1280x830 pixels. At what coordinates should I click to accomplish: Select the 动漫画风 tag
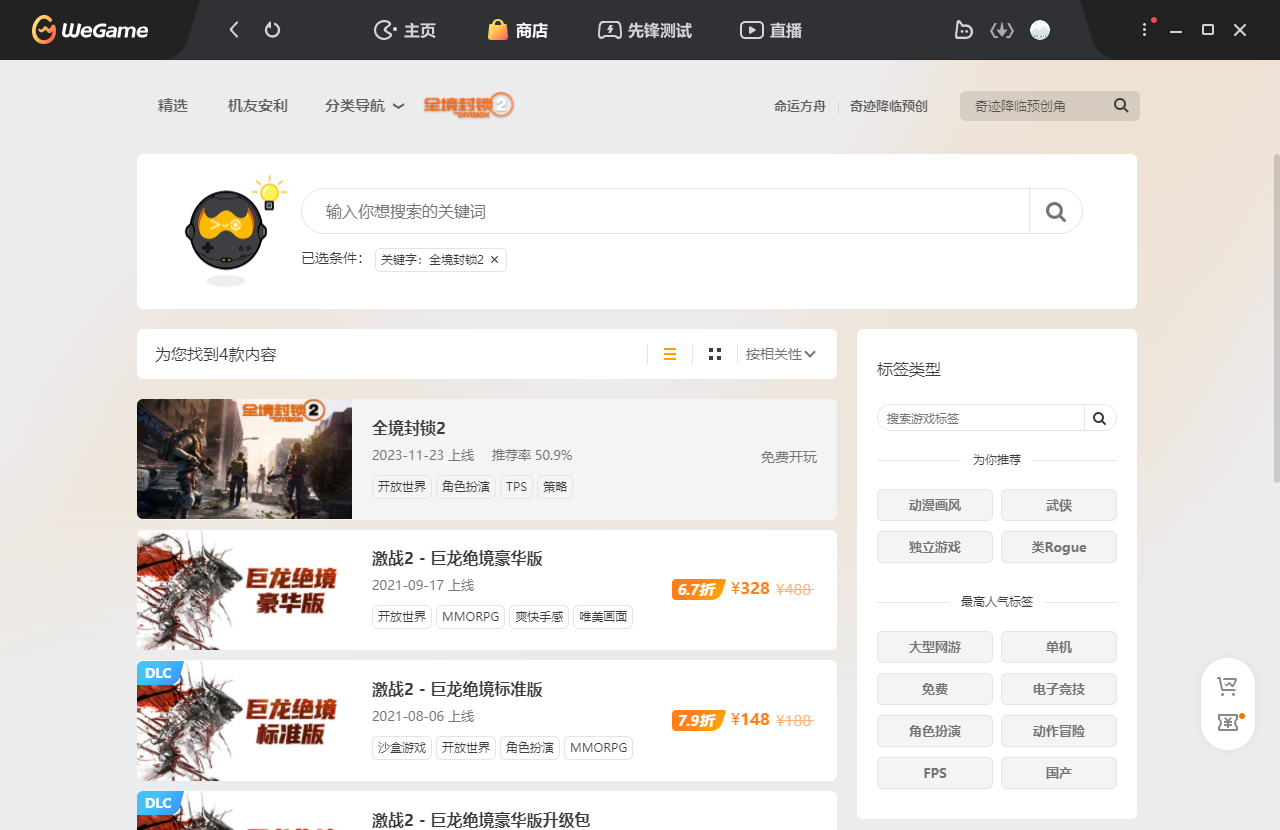coord(935,505)
